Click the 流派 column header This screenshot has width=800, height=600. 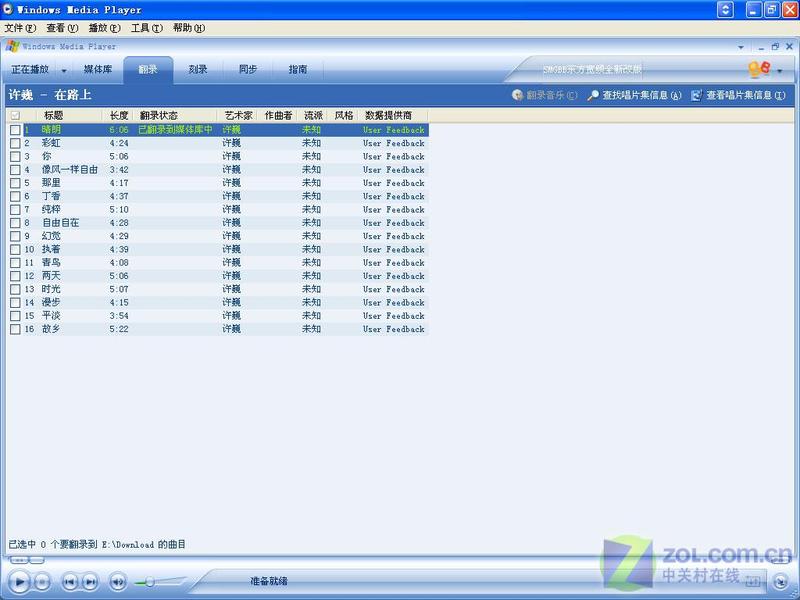point(313,115)
